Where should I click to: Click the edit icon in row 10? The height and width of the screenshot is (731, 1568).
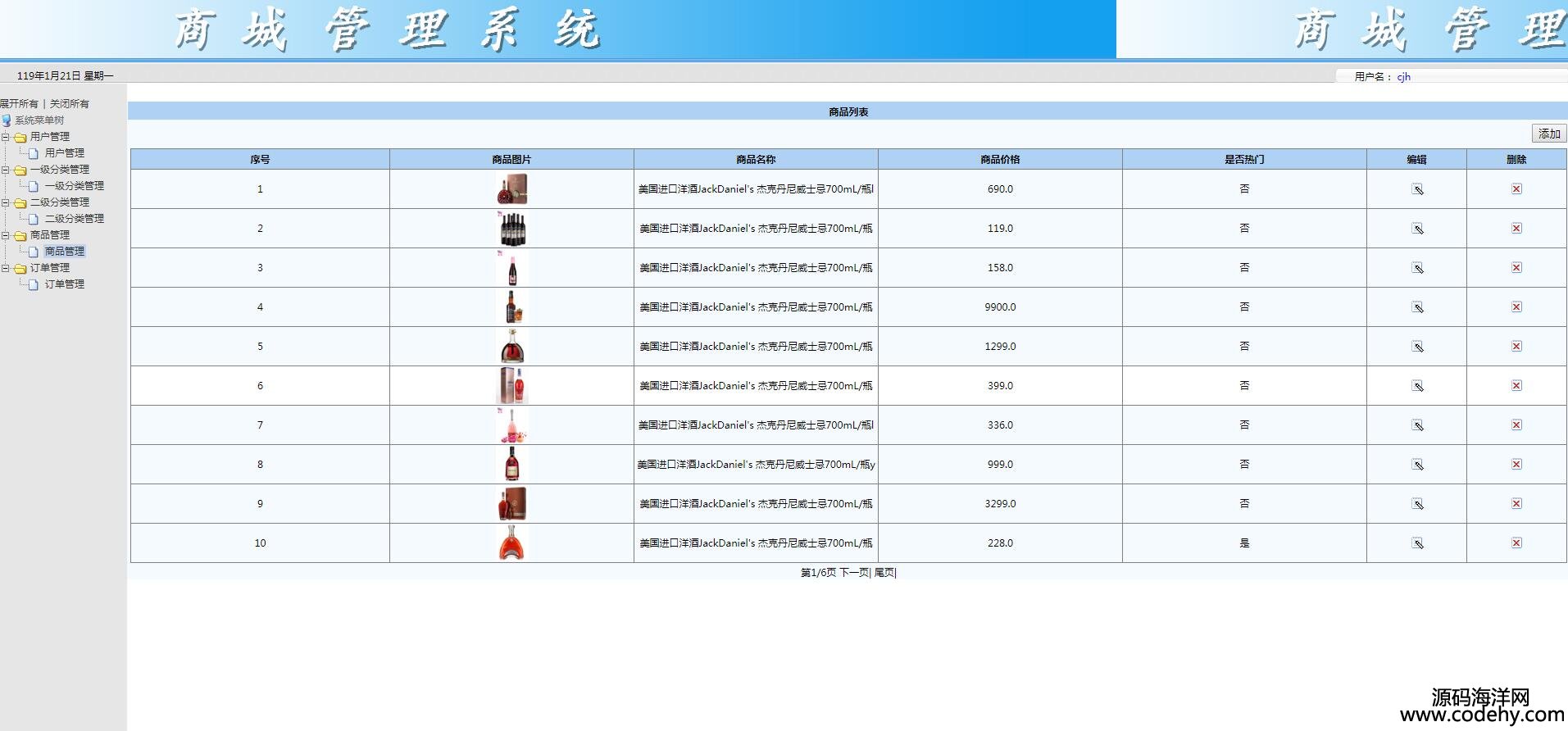(1416, 543)
